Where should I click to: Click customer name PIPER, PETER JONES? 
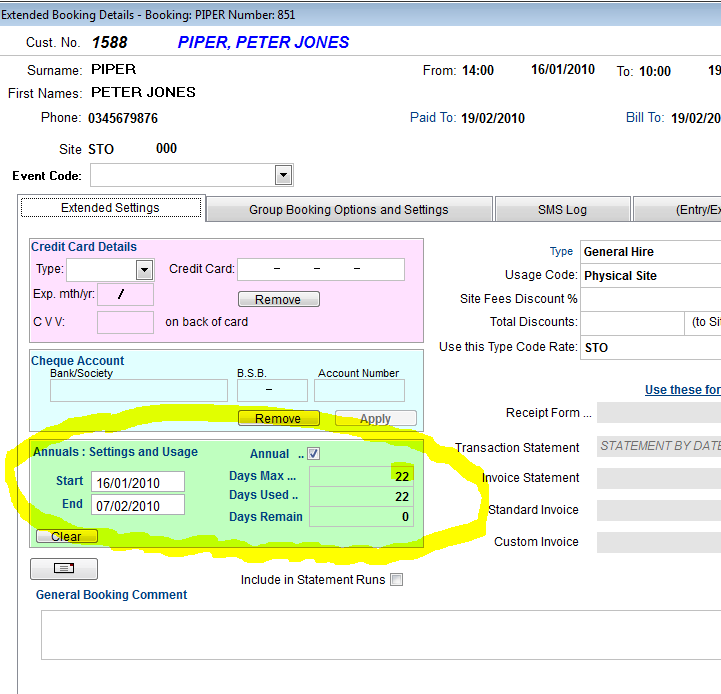[x=263, y=42]
